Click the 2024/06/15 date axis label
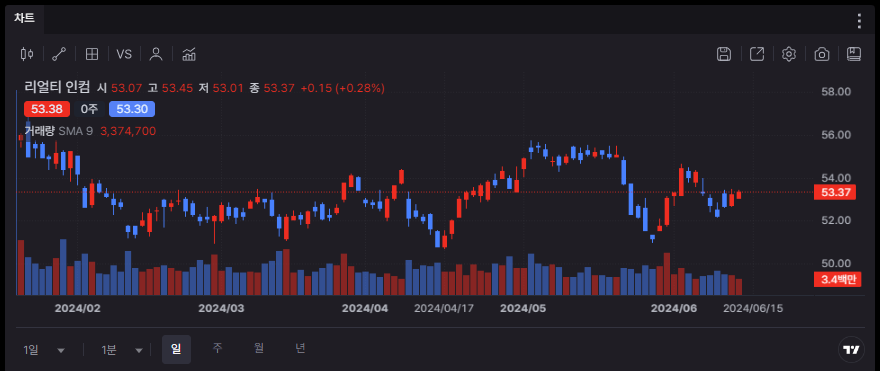This screenshot has width=880, height=371. click(x=753, y=308)
